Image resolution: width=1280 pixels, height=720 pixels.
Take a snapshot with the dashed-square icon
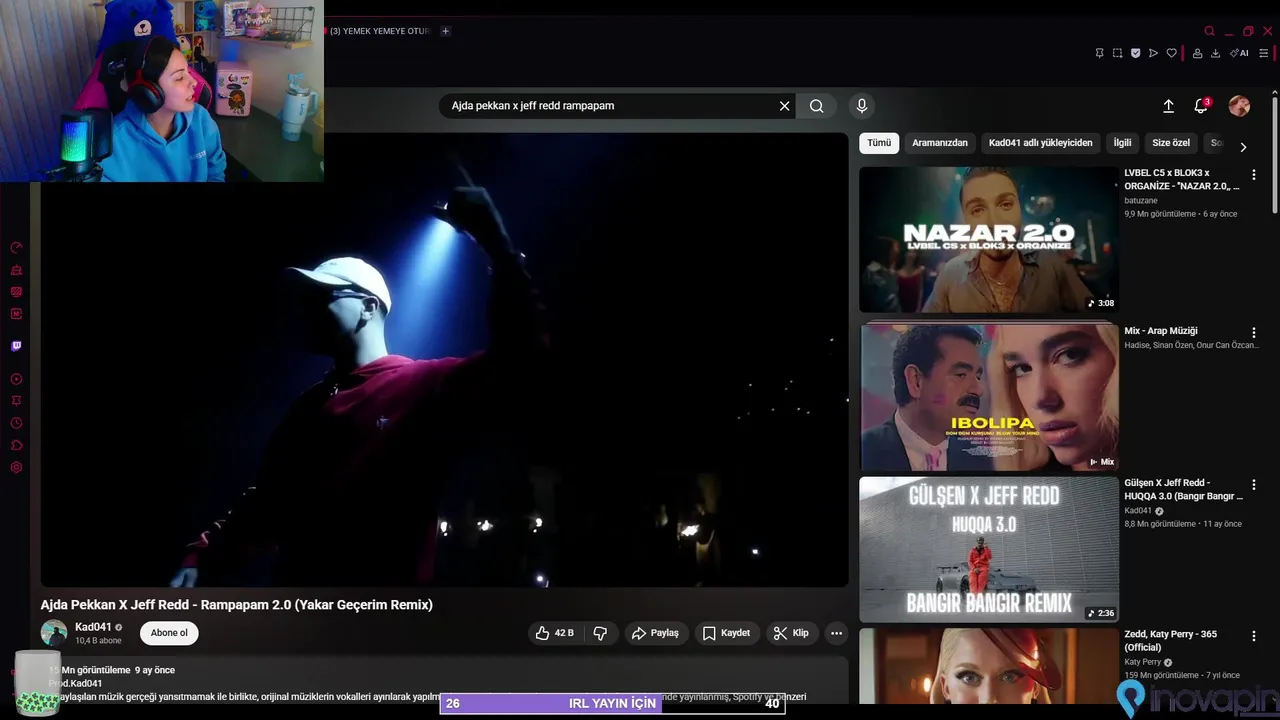tap(1117, 53)
